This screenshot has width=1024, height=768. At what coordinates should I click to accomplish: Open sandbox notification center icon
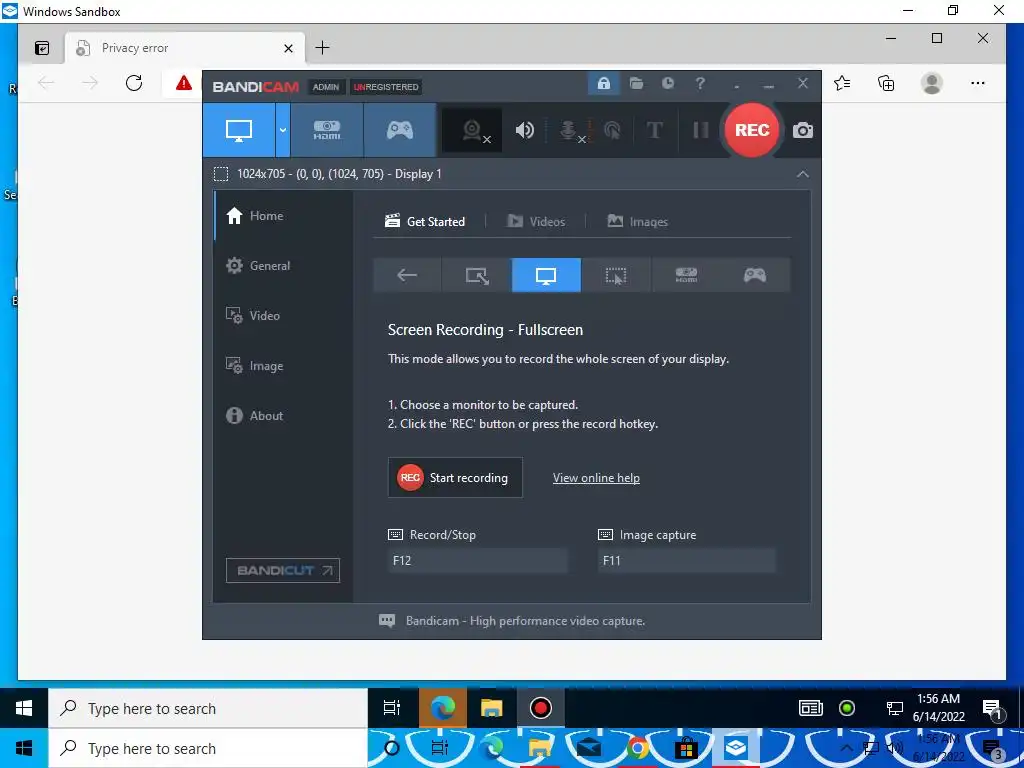[x=992, y=709]
